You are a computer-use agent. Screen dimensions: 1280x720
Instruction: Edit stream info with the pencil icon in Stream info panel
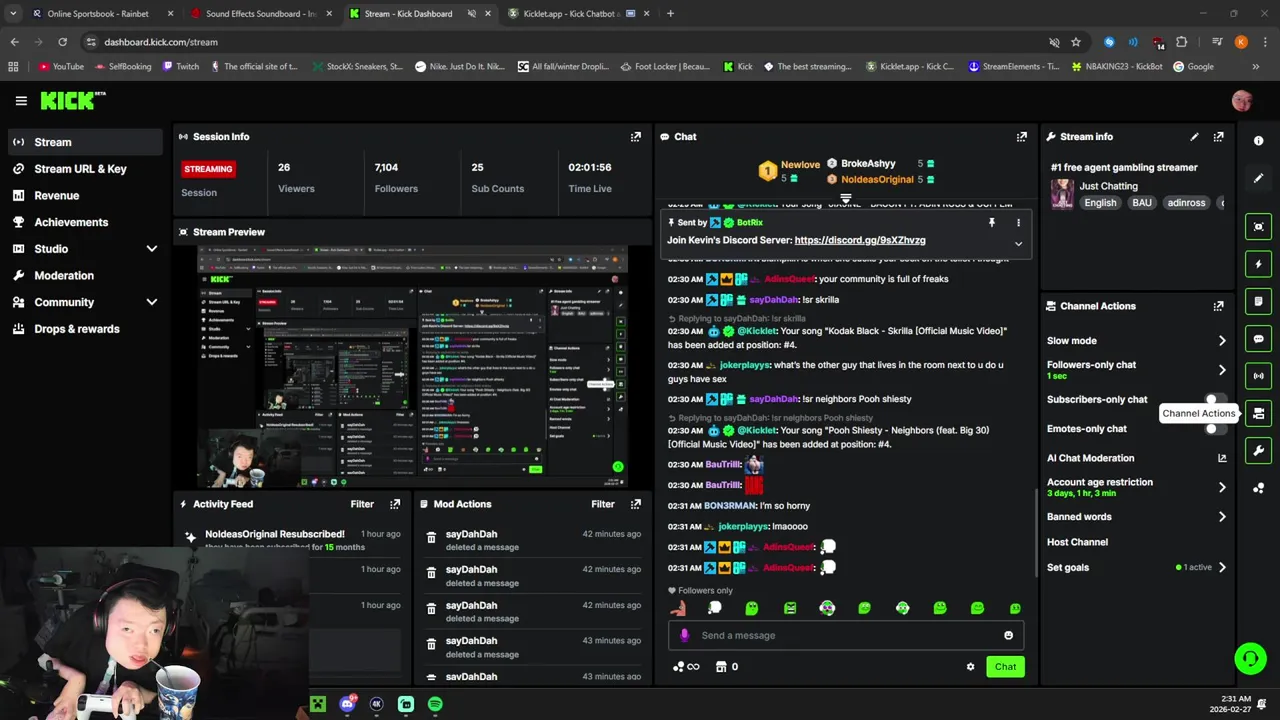pos(1194,137)
